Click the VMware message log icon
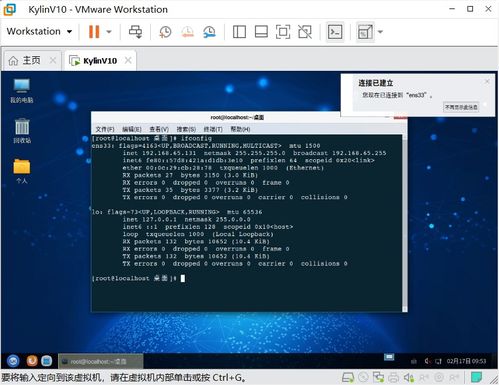 click(476, 377)
